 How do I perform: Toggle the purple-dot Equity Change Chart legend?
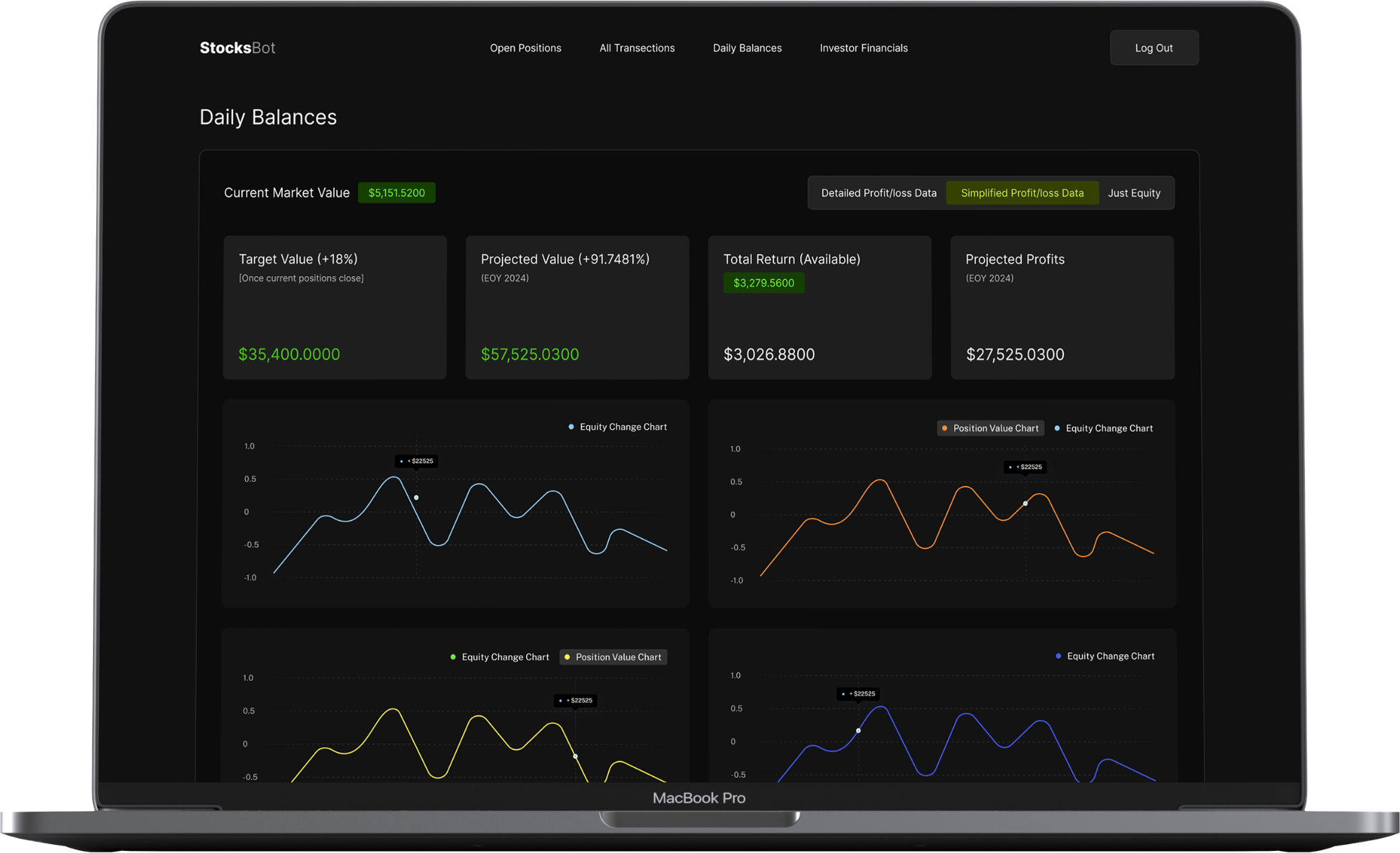(1104, 656)
